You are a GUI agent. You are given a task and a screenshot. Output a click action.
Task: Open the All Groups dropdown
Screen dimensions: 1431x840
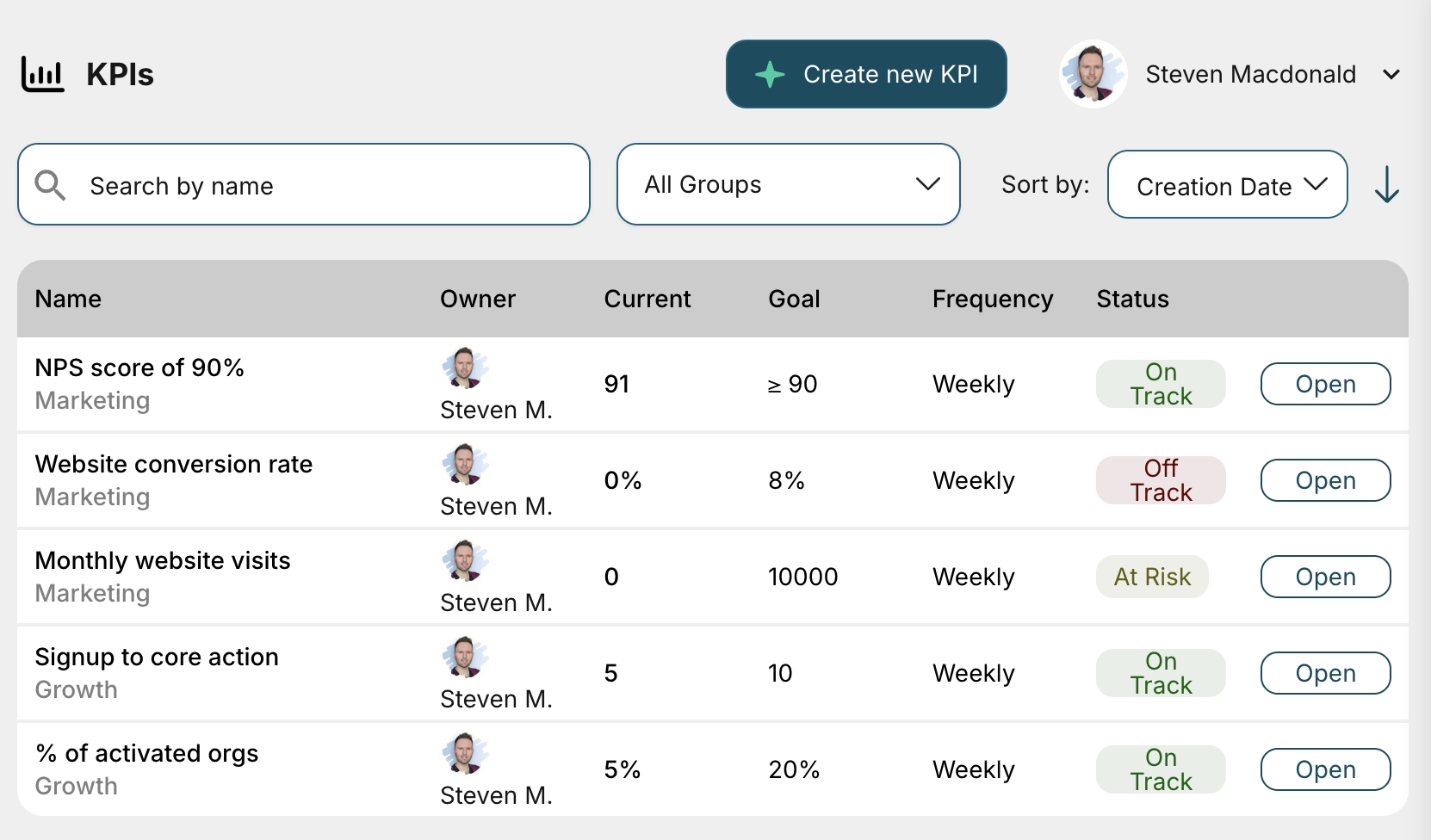788,184
